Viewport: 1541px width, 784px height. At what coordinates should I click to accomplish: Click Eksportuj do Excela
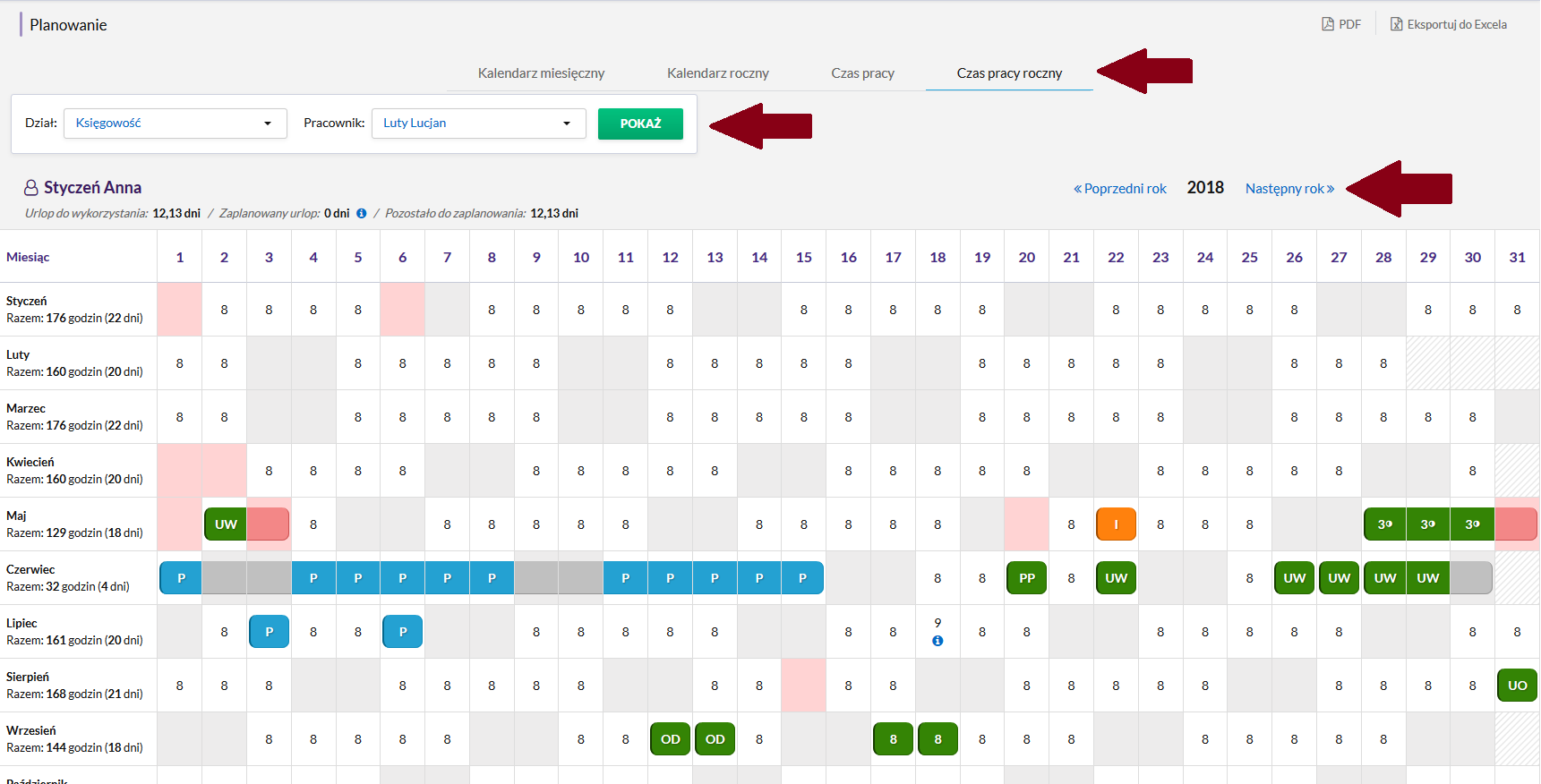pyautogui.click(x=1448, y=24)
